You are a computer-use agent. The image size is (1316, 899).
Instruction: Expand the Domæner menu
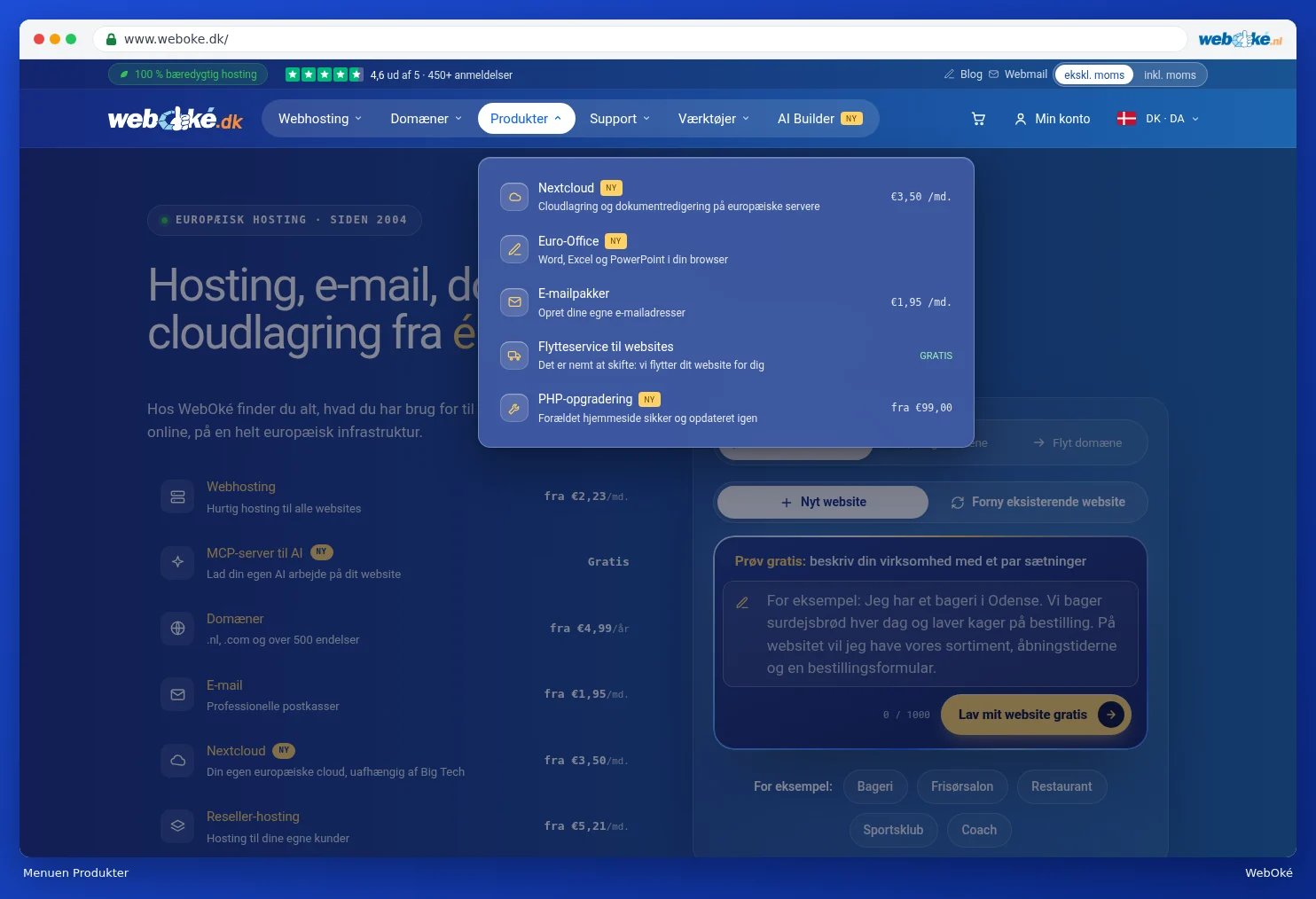[427, 119]
